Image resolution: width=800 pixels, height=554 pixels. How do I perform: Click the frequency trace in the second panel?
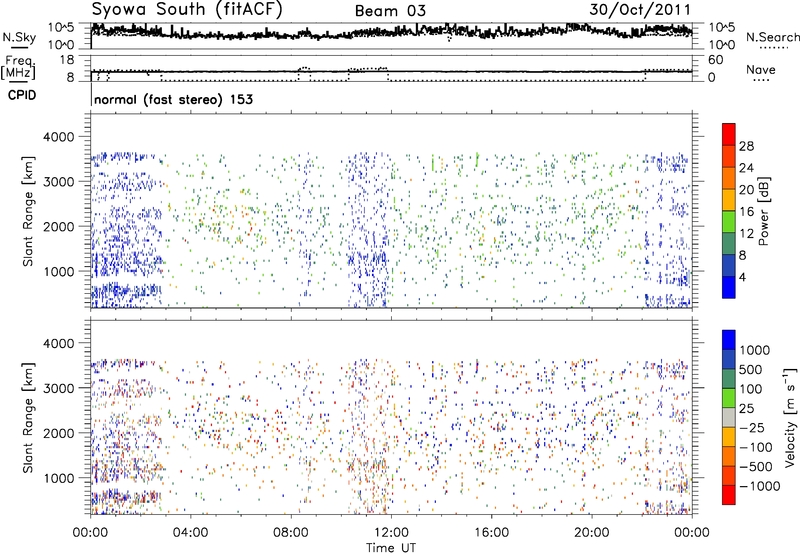point(391,71)
